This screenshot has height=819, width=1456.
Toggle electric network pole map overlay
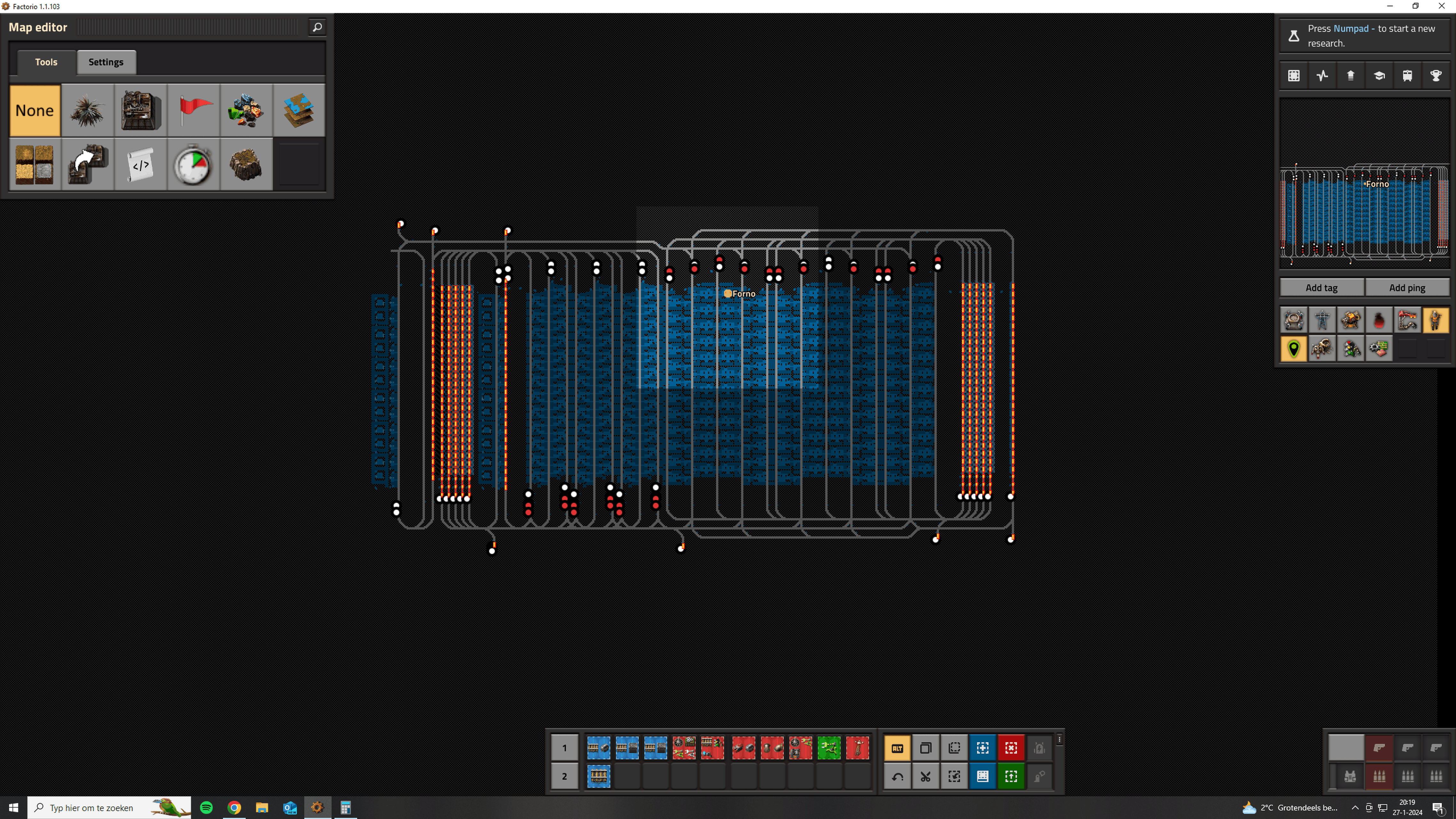pyautogui.click(x=1322, y=321)
